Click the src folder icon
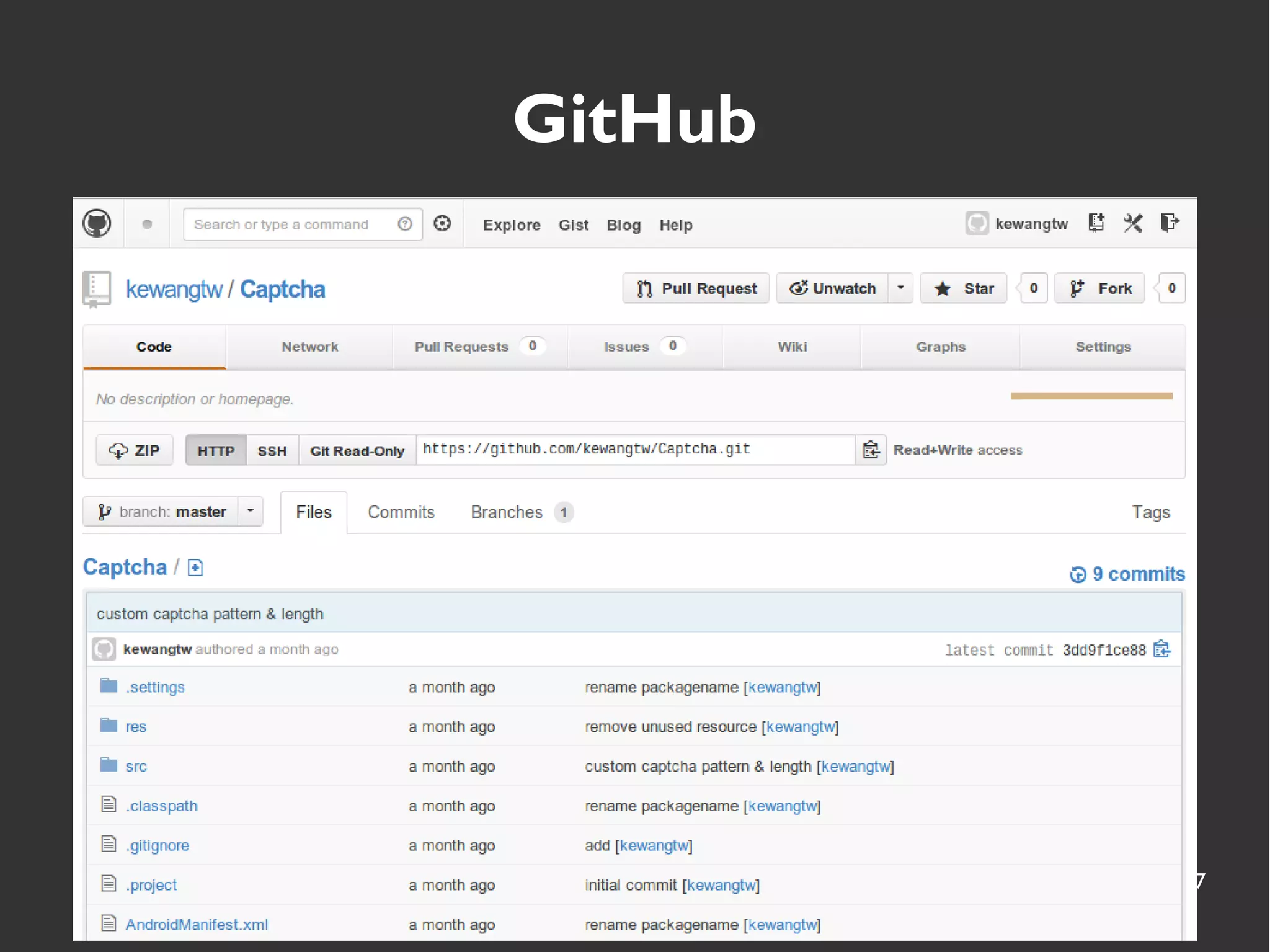Screen dimensions: 1270x952 tap(109, 765)
